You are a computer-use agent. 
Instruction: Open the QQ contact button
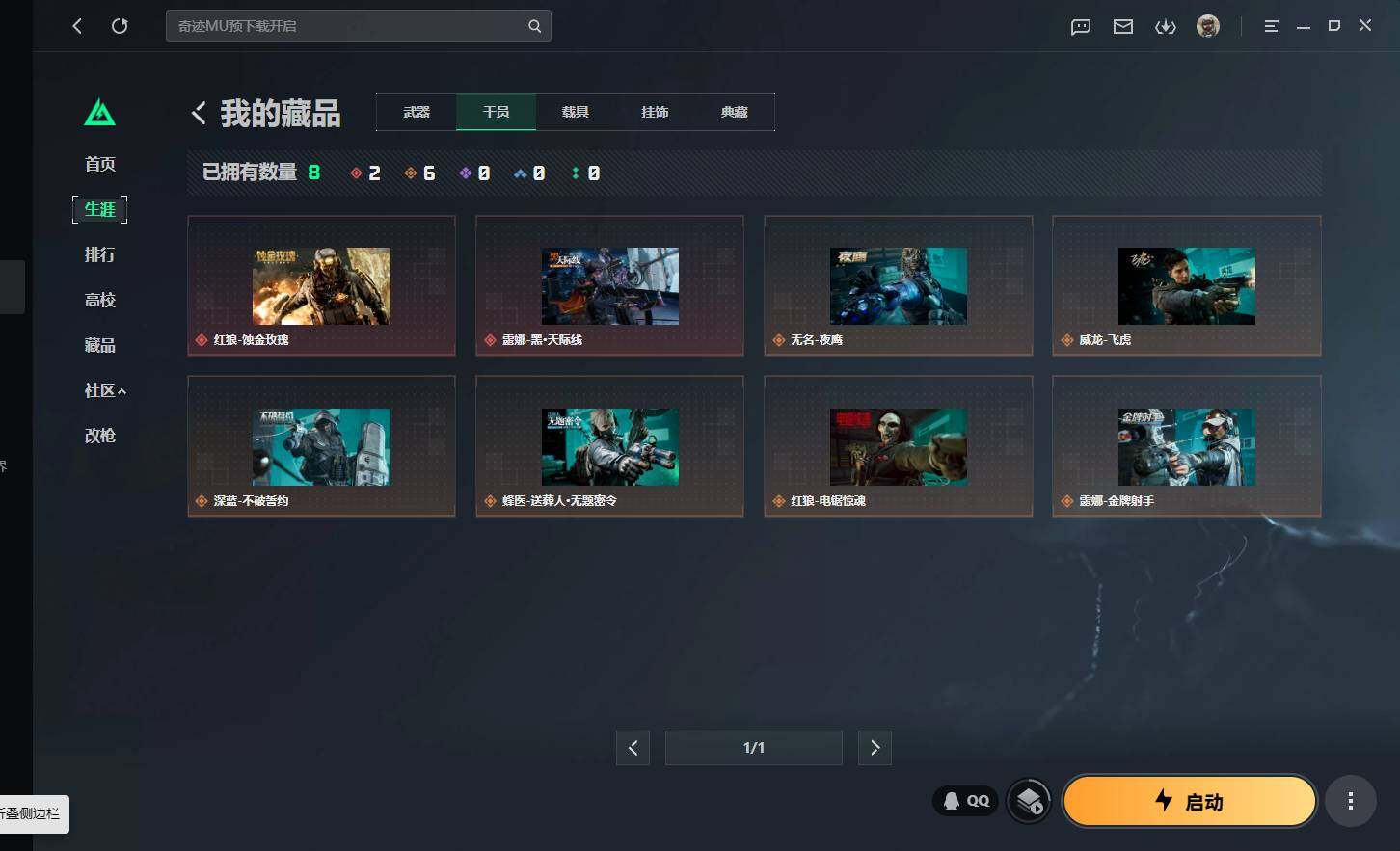966,801
